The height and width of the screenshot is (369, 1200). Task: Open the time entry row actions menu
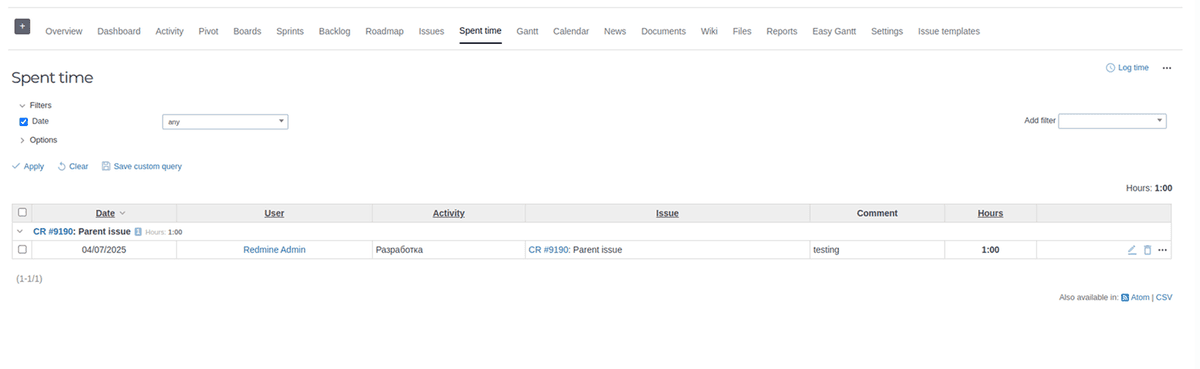1163,250
